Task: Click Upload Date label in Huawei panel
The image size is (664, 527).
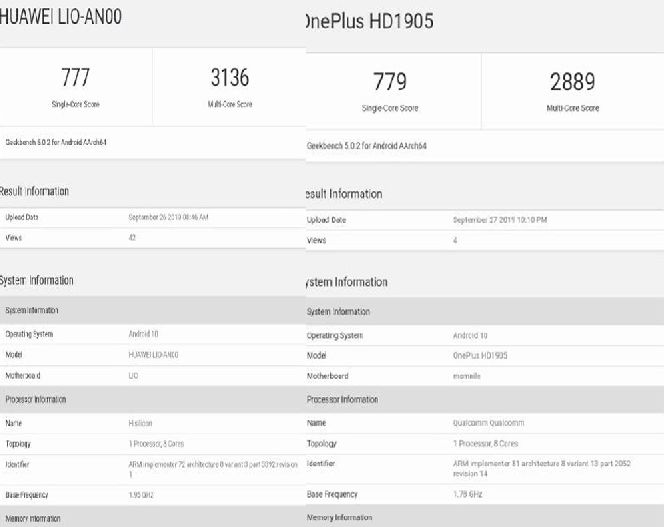Action: (22, 217)
